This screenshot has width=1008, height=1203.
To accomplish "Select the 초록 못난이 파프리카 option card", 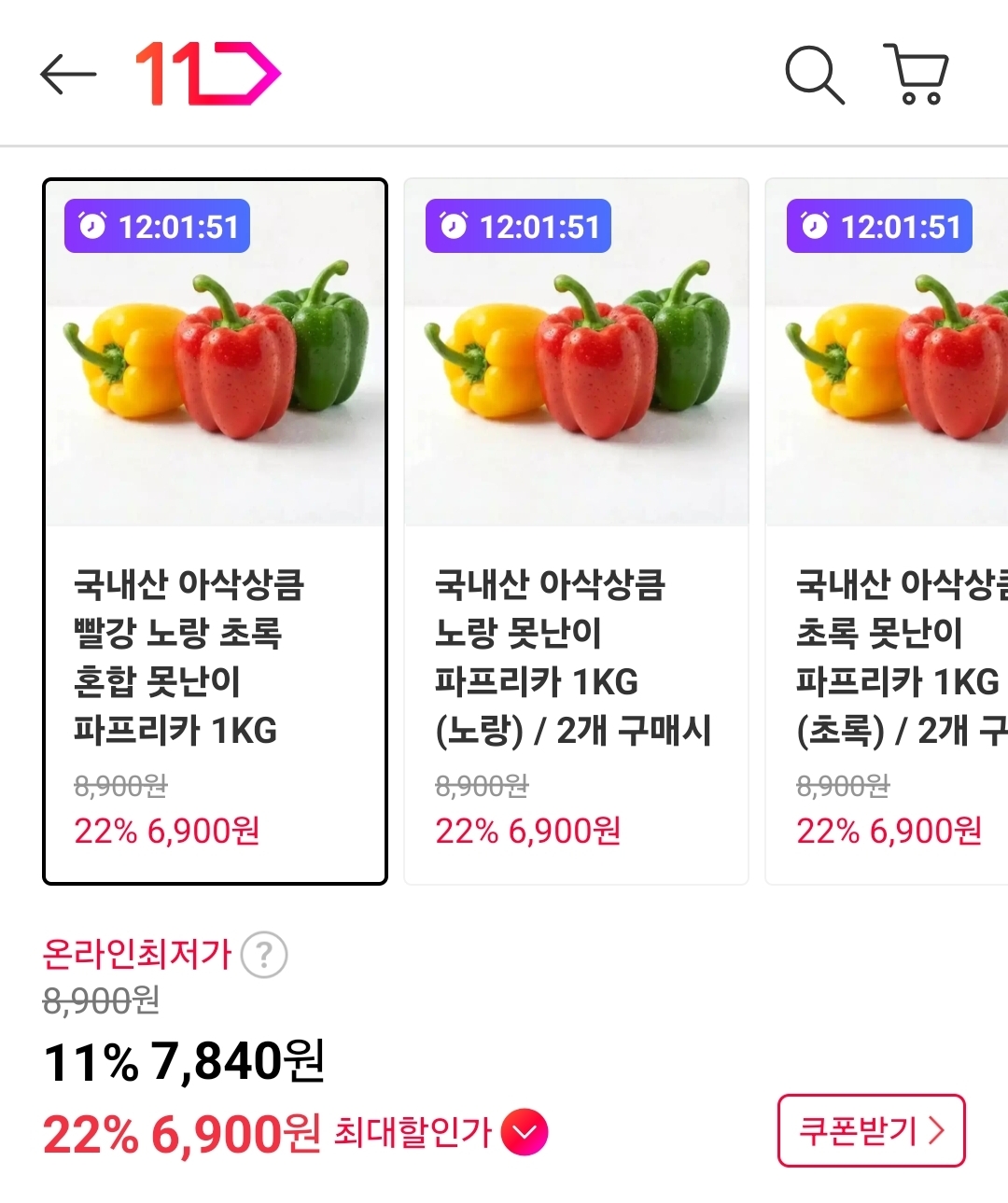I will click(887, 530).
